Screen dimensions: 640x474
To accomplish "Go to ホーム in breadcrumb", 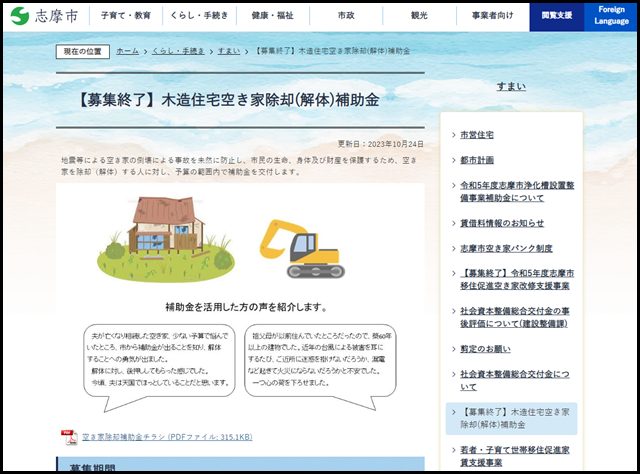I will click(128, 50).
